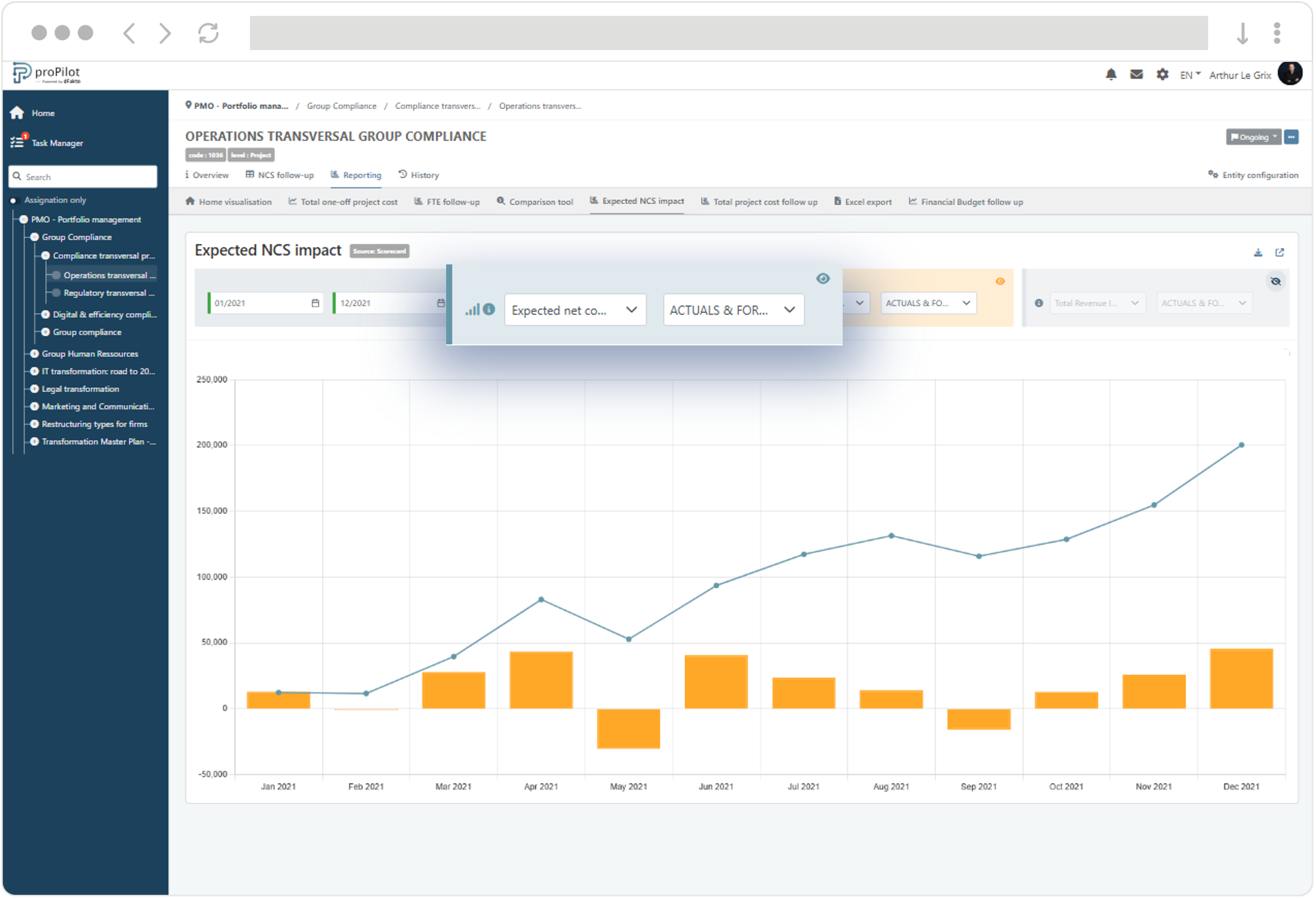This screenshot has height=899, width=1316.
Task: Open chart in external window icon
Action: [1279, 253]
